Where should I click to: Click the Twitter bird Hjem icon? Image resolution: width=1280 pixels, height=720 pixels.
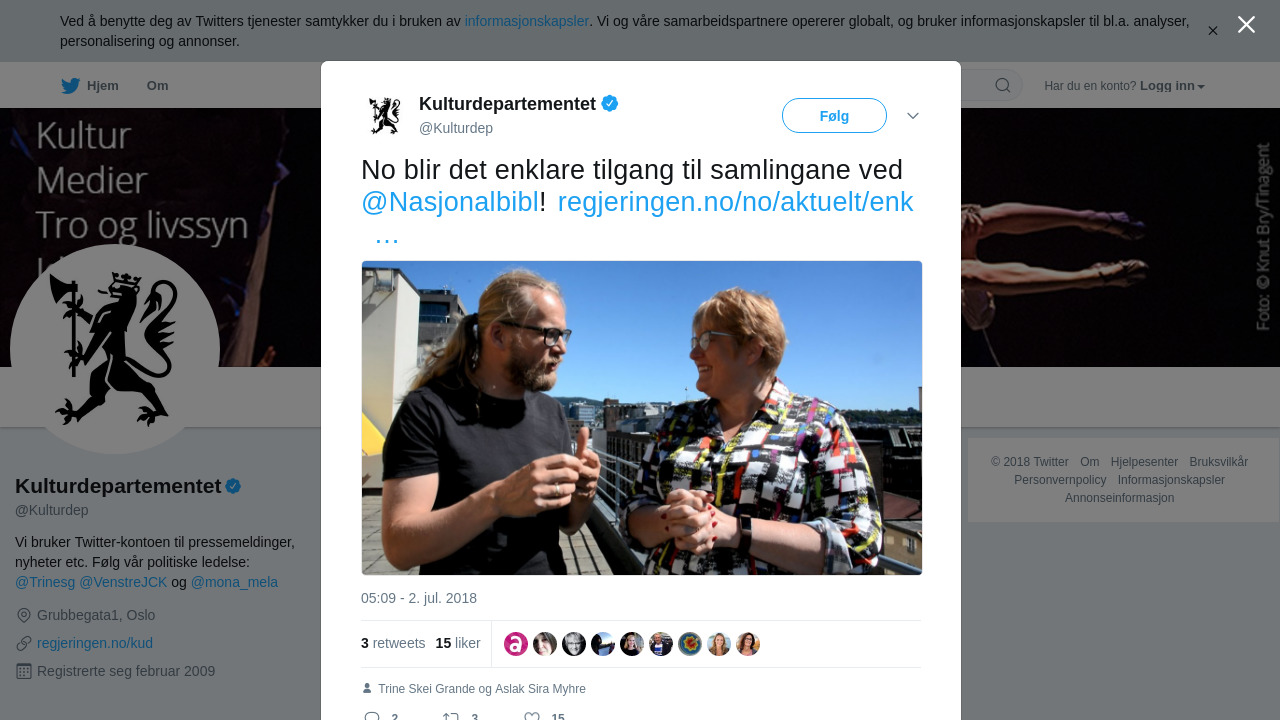pos(70,86)
